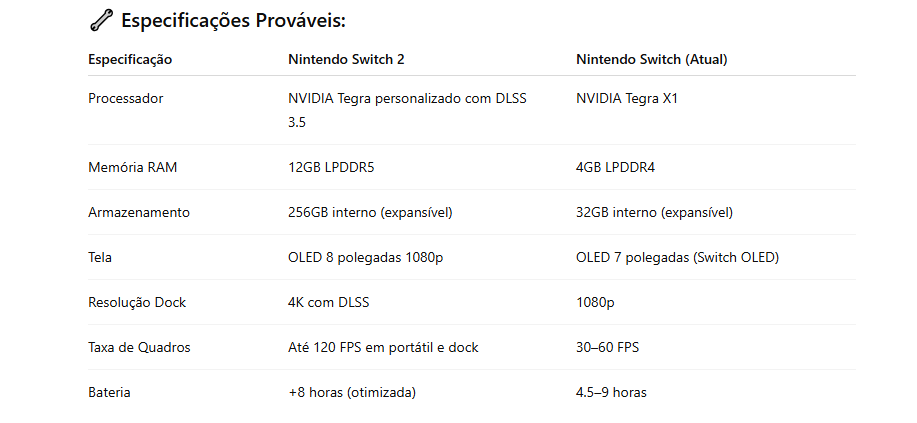917x423 pixels.
Task: Click the +8 horas (otimizada) cell
Action: (x=352, y=393)
